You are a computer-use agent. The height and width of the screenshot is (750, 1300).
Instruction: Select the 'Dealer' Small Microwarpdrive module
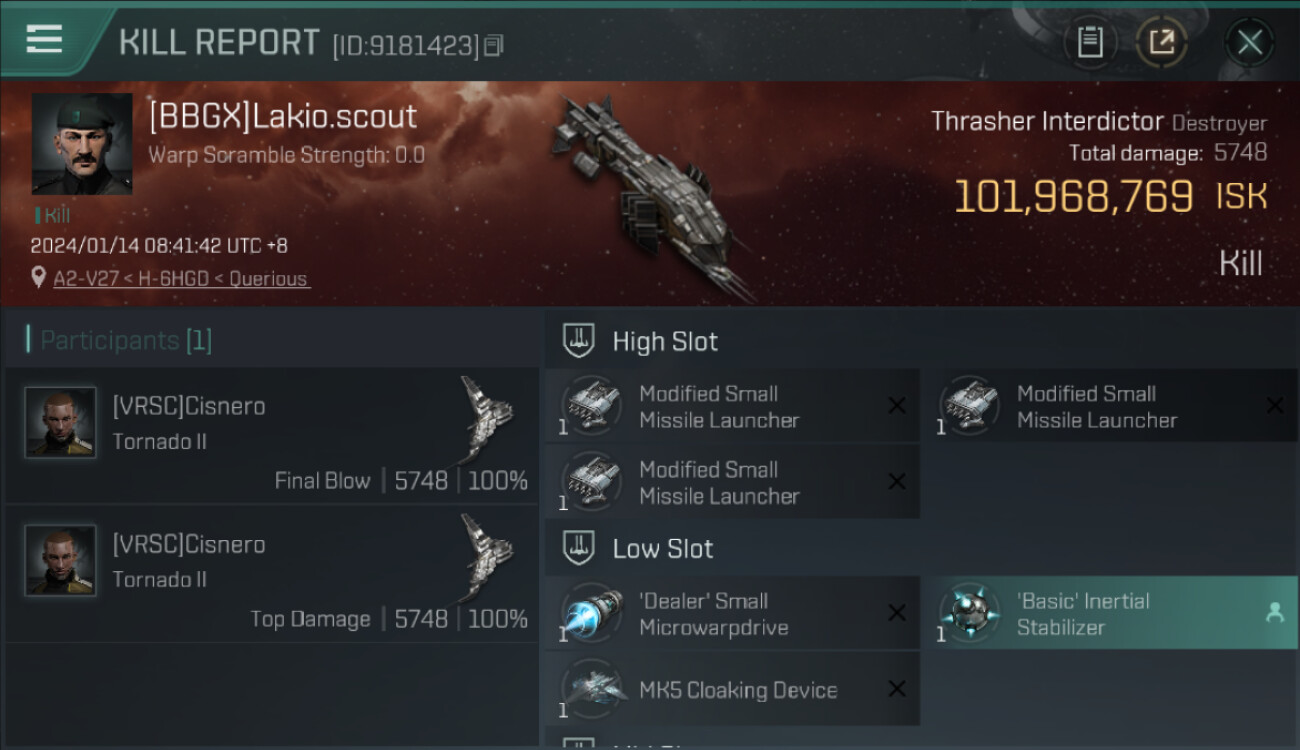[x=732, y=613]
